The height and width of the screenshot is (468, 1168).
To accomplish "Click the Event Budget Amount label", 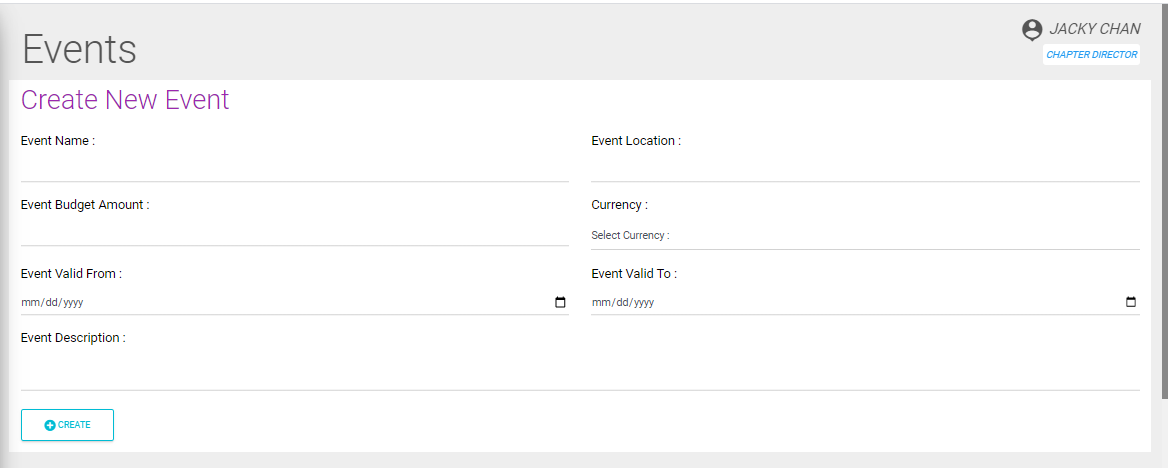I will tap(85, 205).
